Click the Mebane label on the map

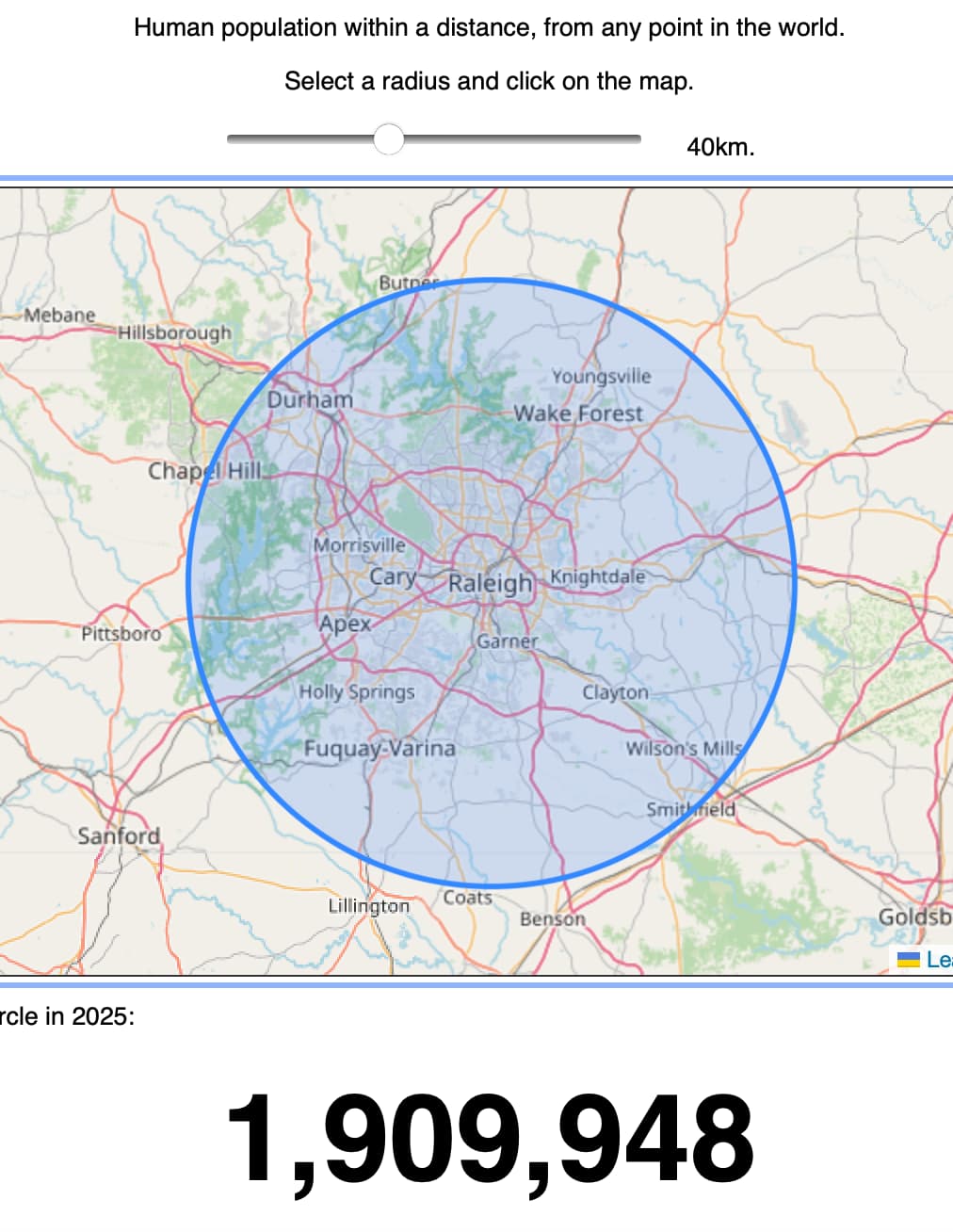pos(60,315)
